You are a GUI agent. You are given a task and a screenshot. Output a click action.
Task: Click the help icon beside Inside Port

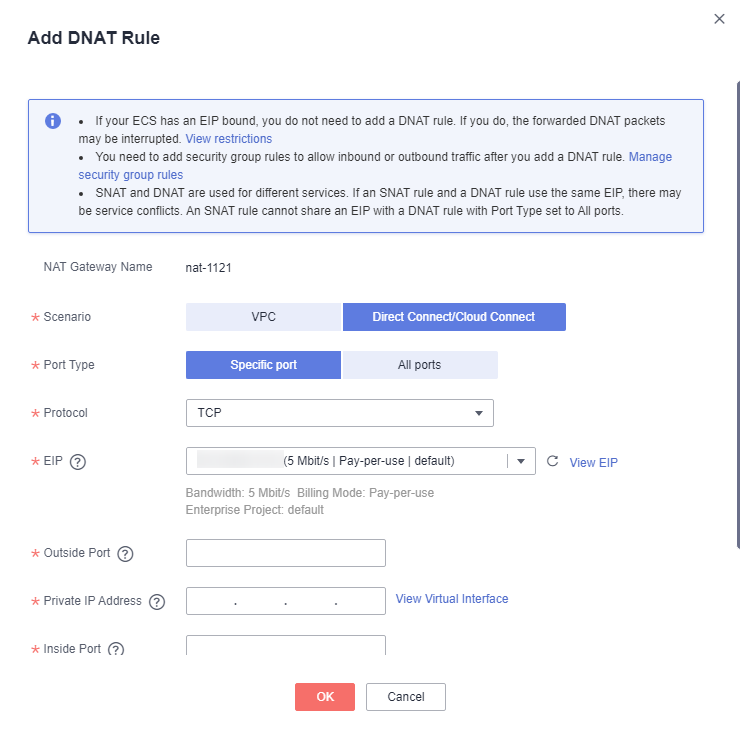(116, 649)
